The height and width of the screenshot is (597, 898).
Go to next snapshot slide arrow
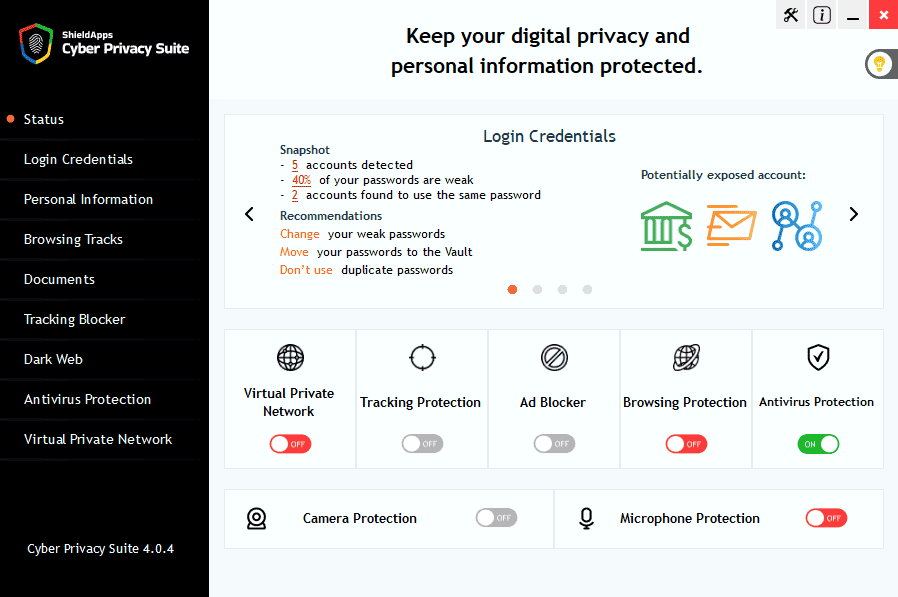[854, 213]
